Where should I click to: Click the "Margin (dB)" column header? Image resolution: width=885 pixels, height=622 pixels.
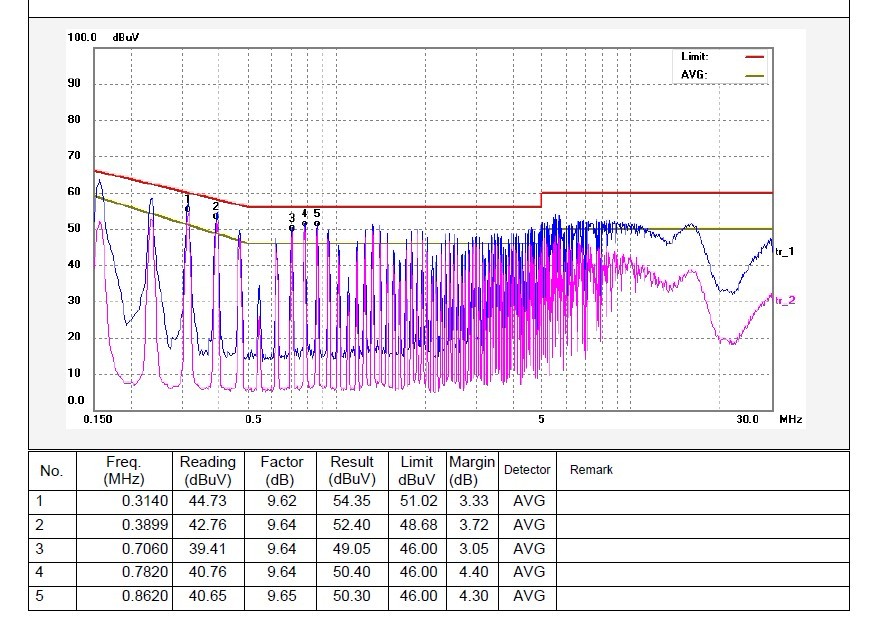(x=472, y=471)
